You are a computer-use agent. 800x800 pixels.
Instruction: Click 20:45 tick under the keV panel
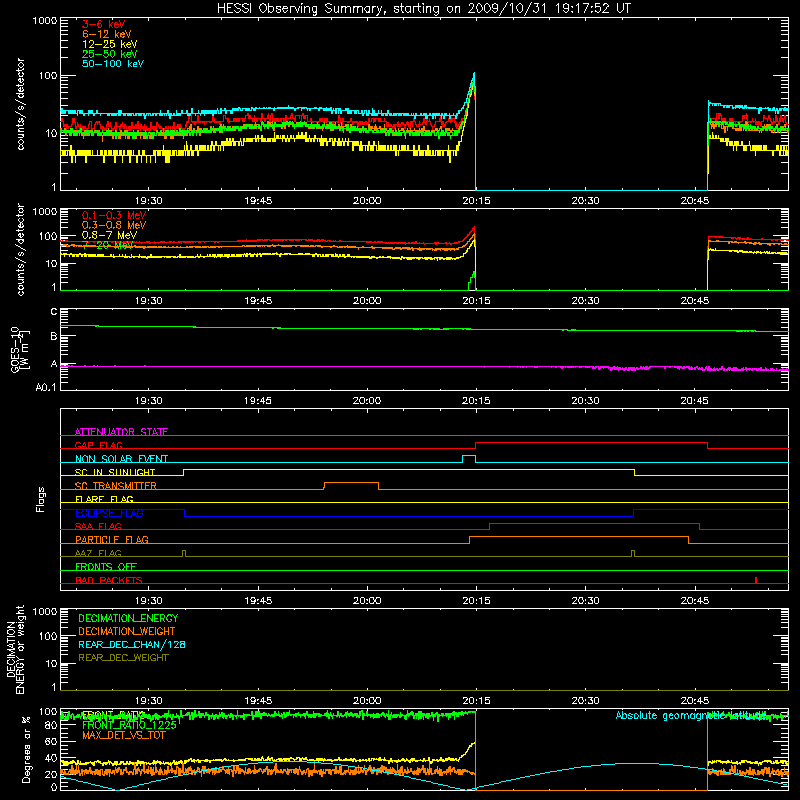(694, 201)
